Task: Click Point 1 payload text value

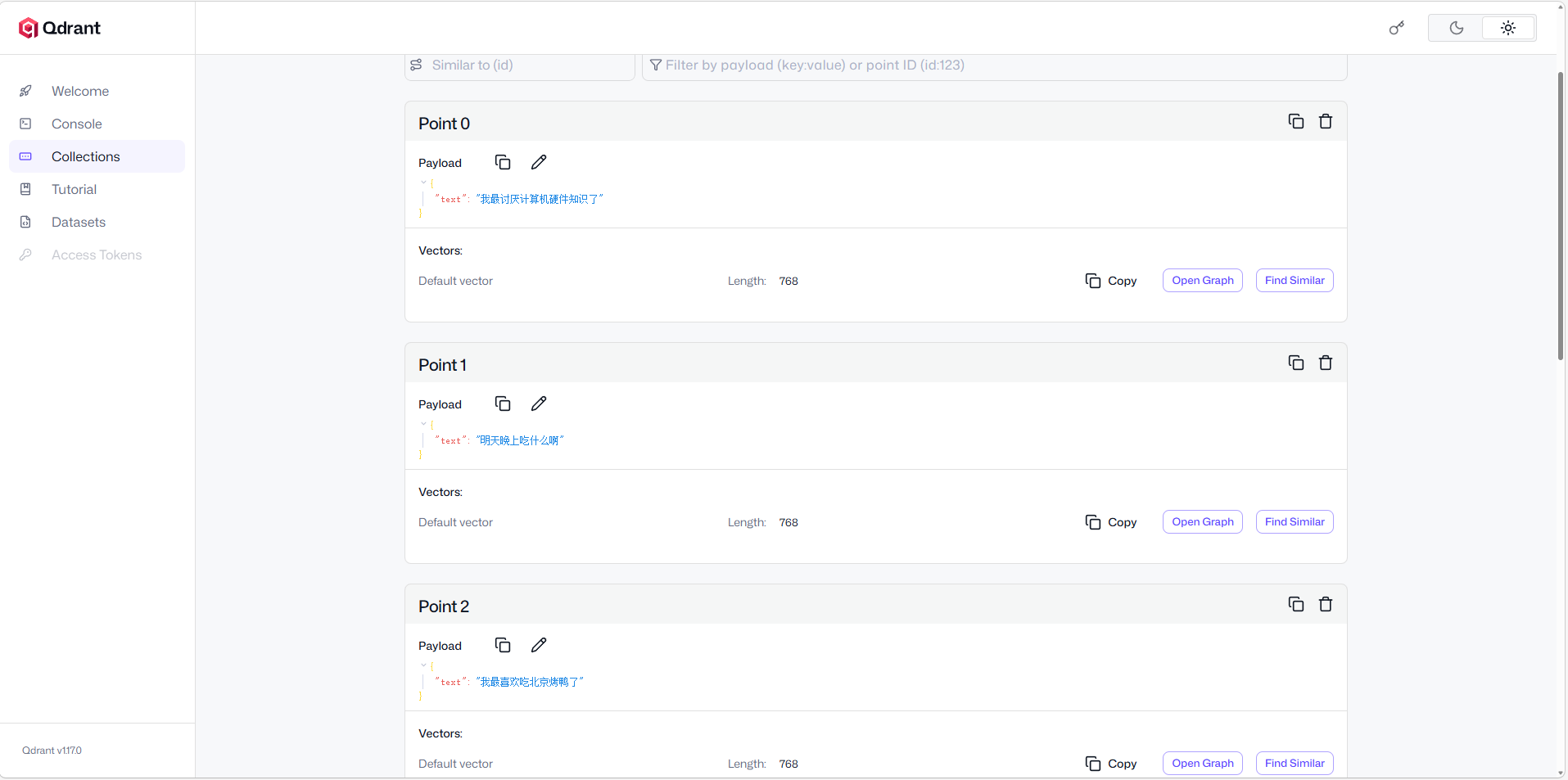Action: point(520,440)
